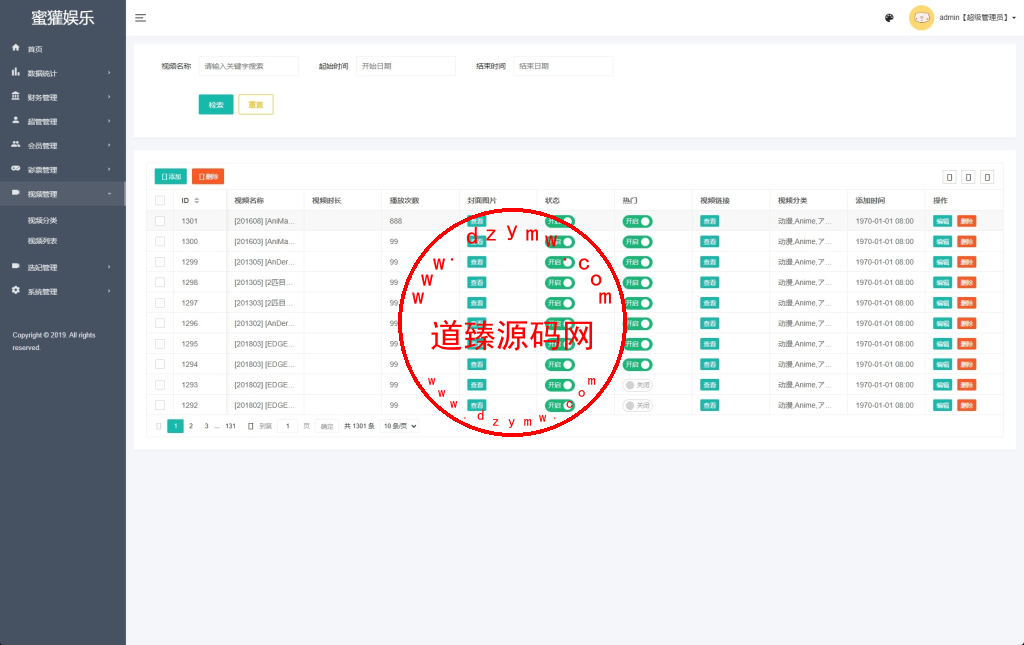
Task: View the 视频链接 for row 1297
Action: [x=710, y=303]
